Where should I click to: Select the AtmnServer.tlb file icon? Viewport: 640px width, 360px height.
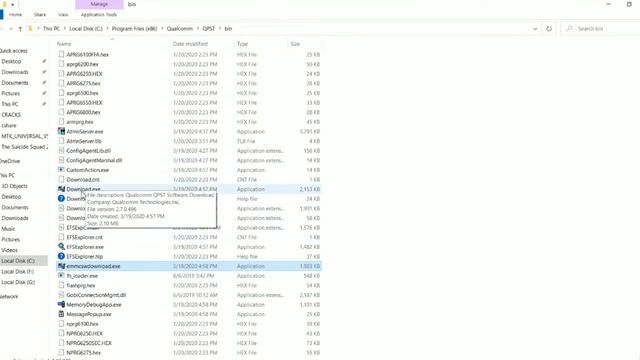click(x=61, y=141)
